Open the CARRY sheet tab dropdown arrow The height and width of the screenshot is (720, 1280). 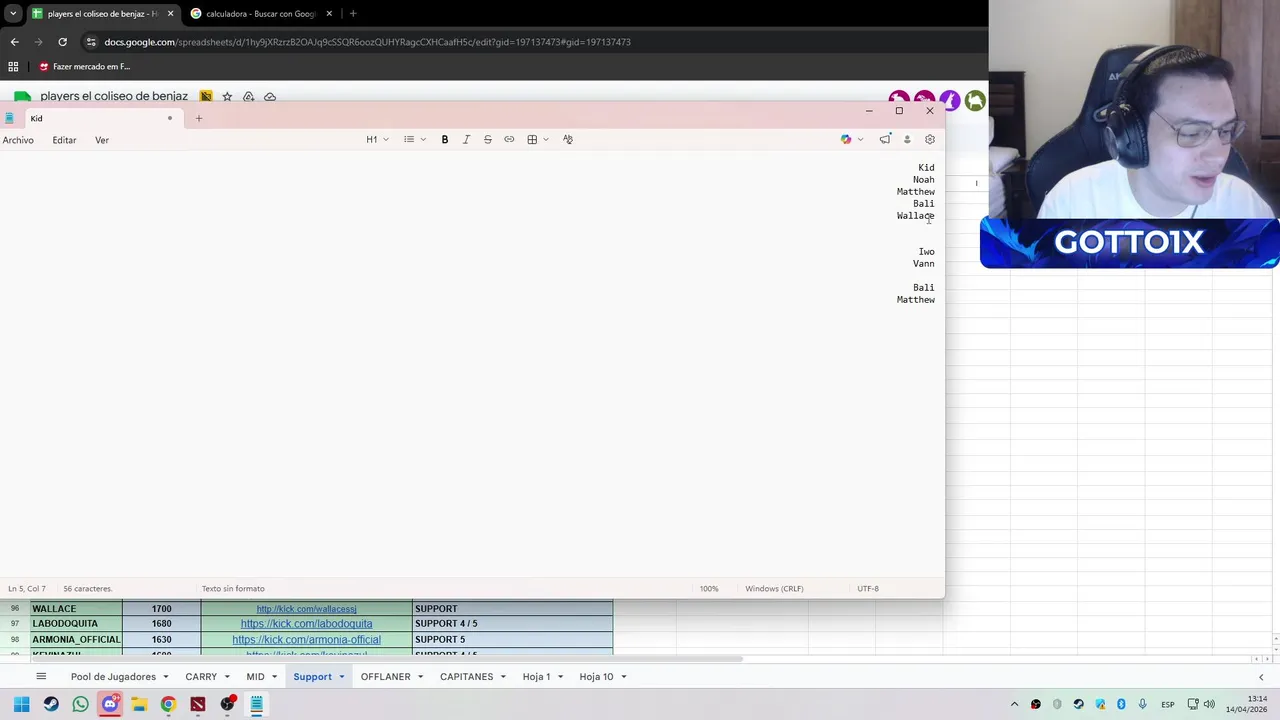(227, 677)
